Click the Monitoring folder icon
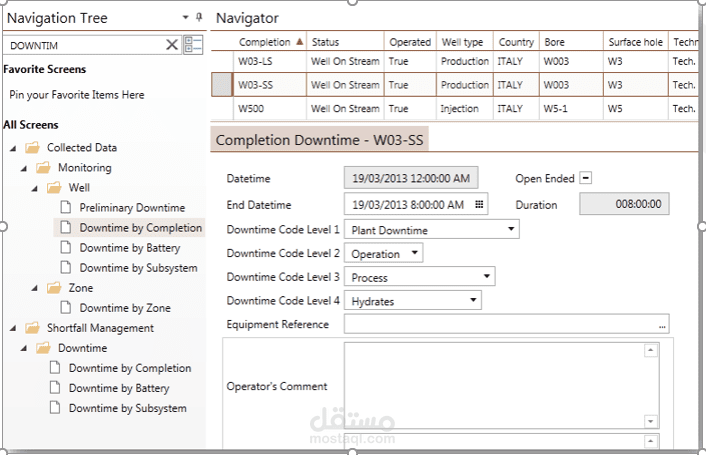This screenshot has height=455, width=706. click(43, 168)
